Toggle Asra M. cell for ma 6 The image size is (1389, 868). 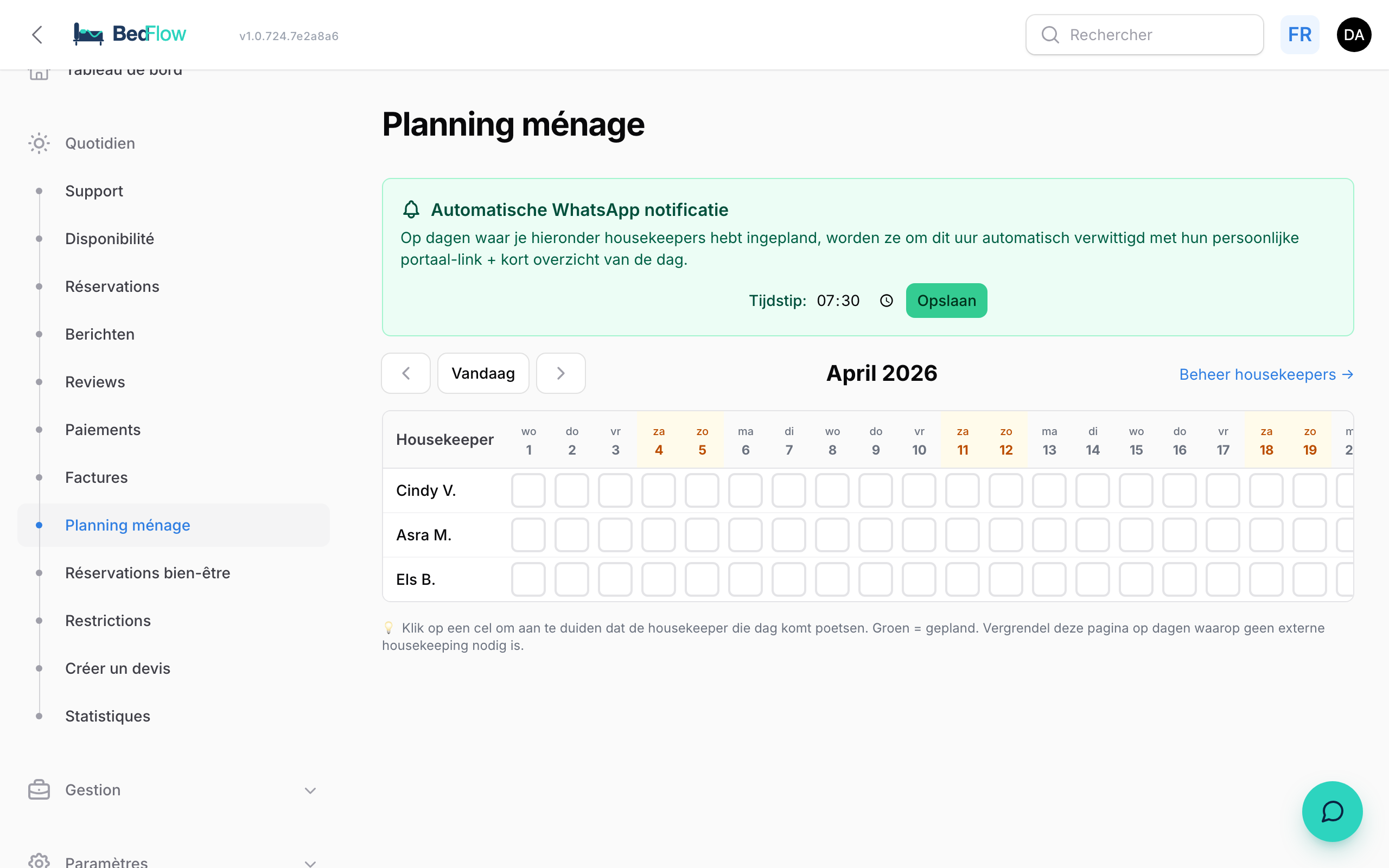click(x=745, y=535)
